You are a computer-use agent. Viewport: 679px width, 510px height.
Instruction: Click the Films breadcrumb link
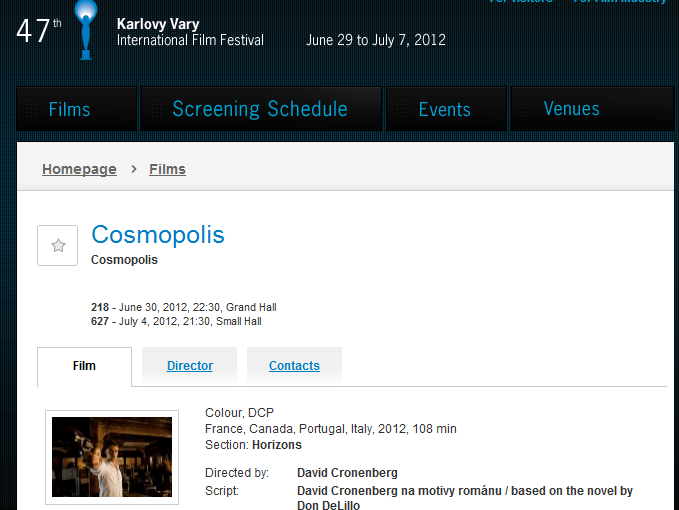[167, 169]
